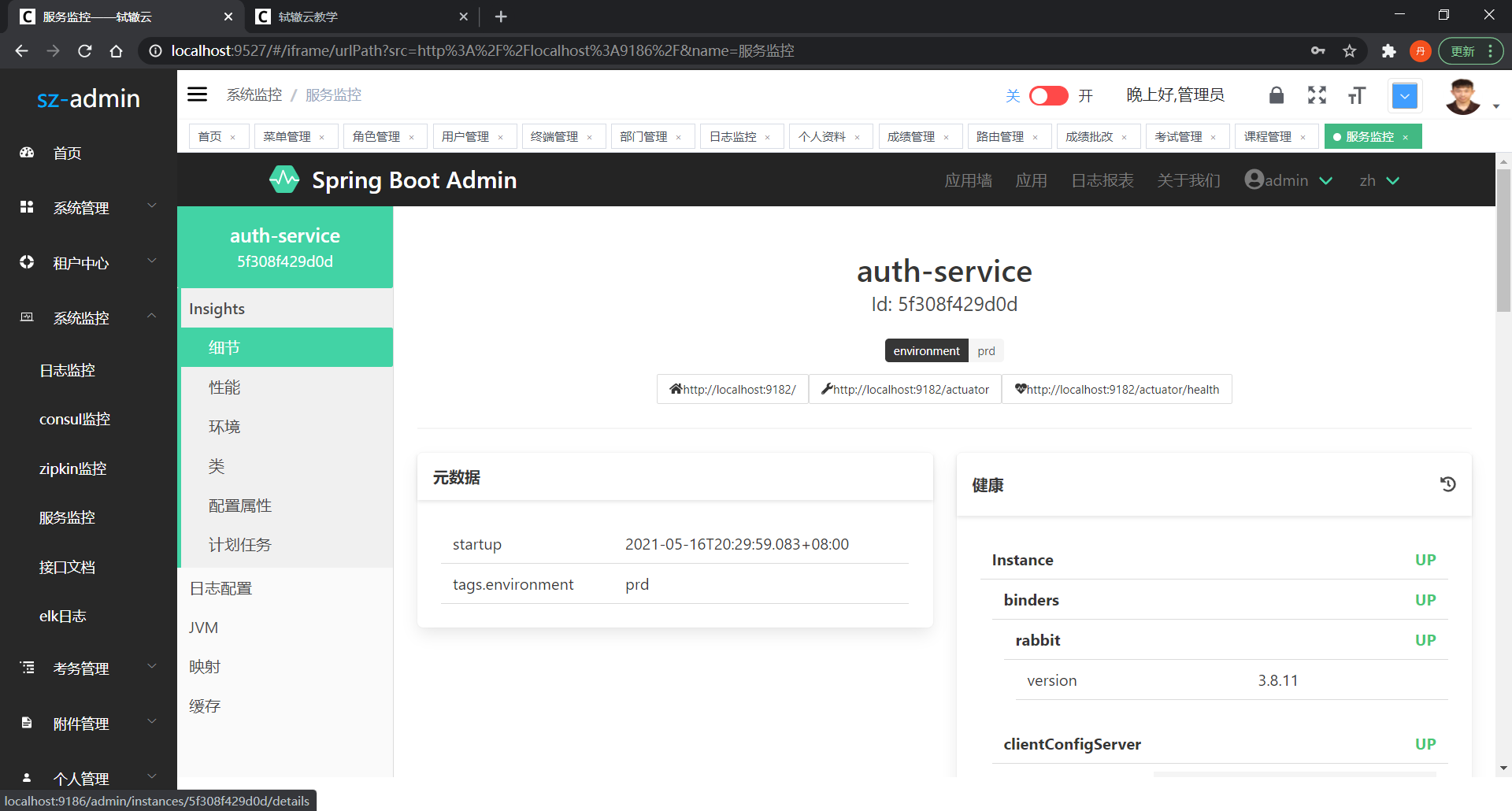Select 配置属性 under Insights

tap(287, 505)
